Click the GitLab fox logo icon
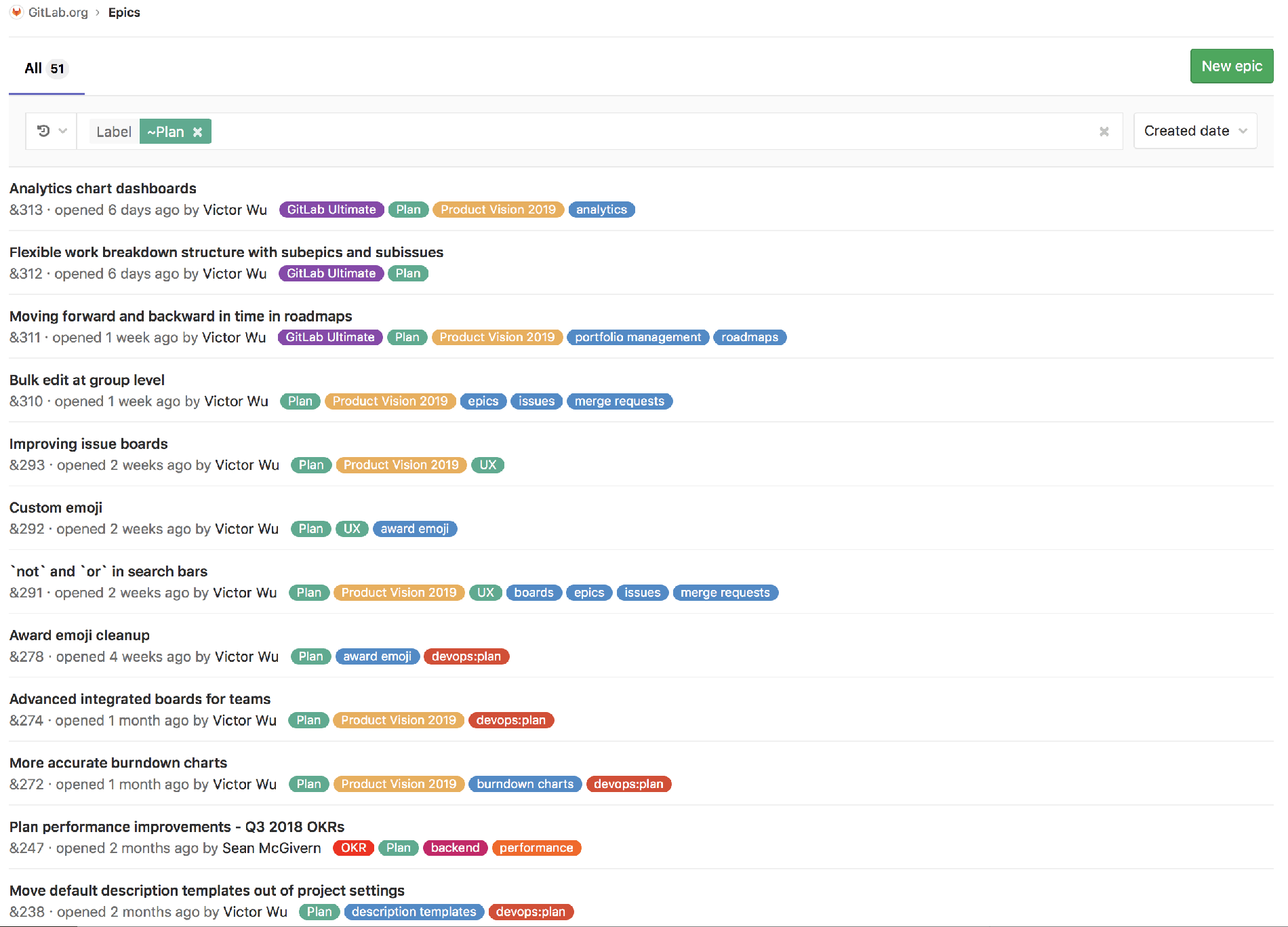 click(16, 12)
